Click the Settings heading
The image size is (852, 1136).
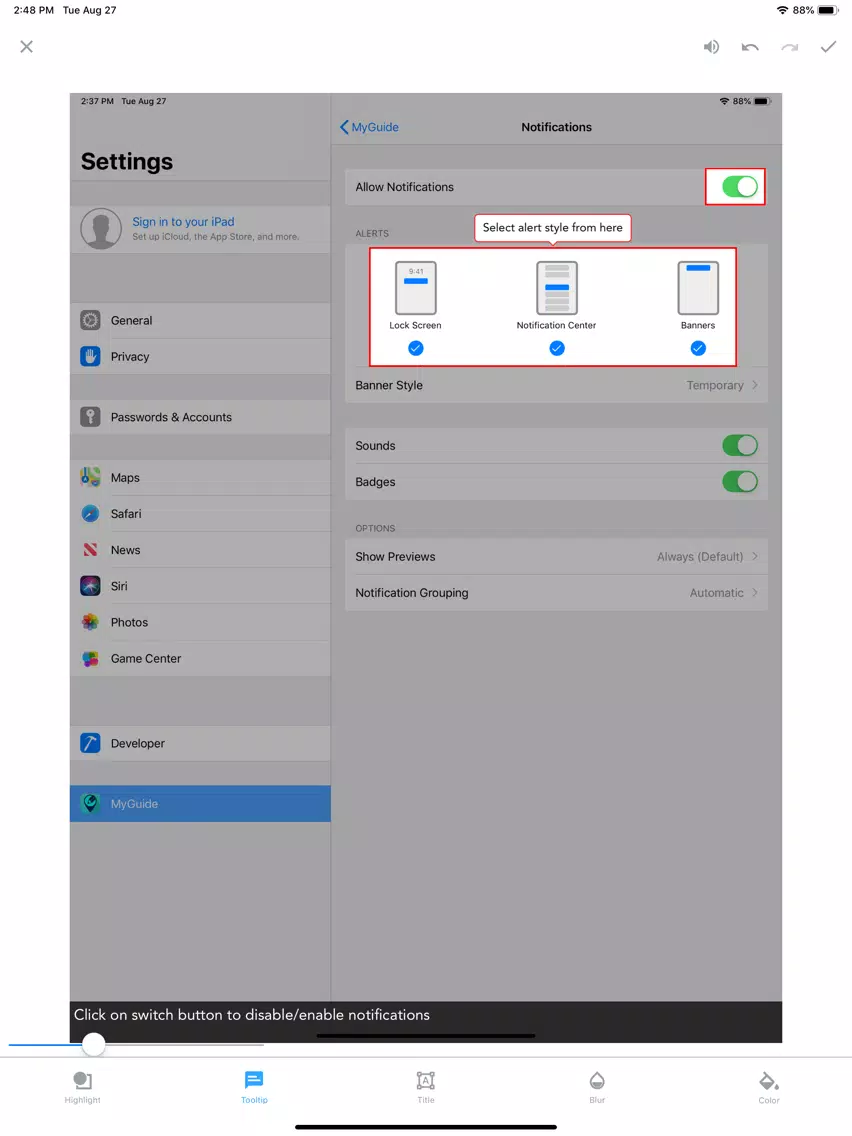coord(127,162)
